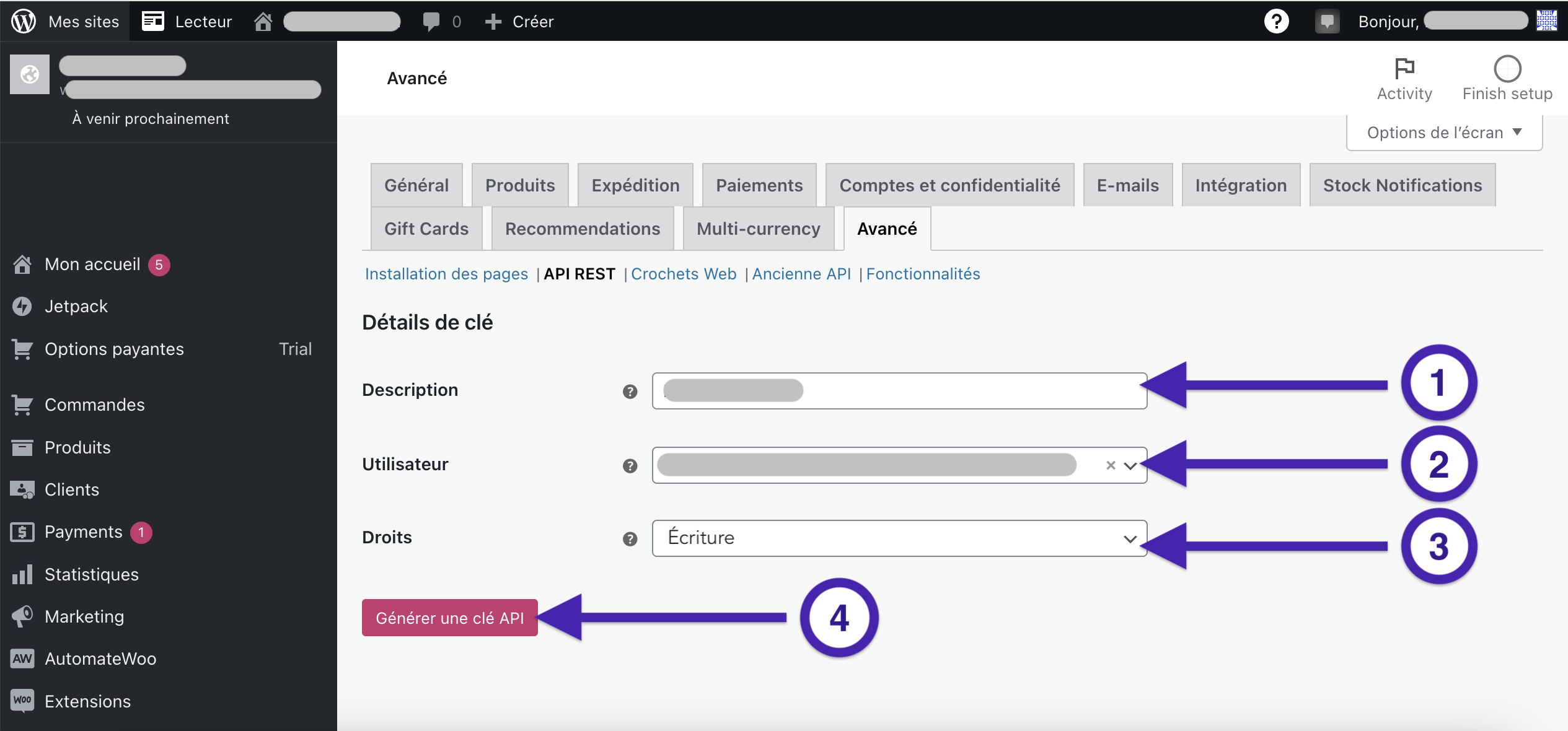
Task: Click the home site icon in admin bar
Action: (263, 22)
